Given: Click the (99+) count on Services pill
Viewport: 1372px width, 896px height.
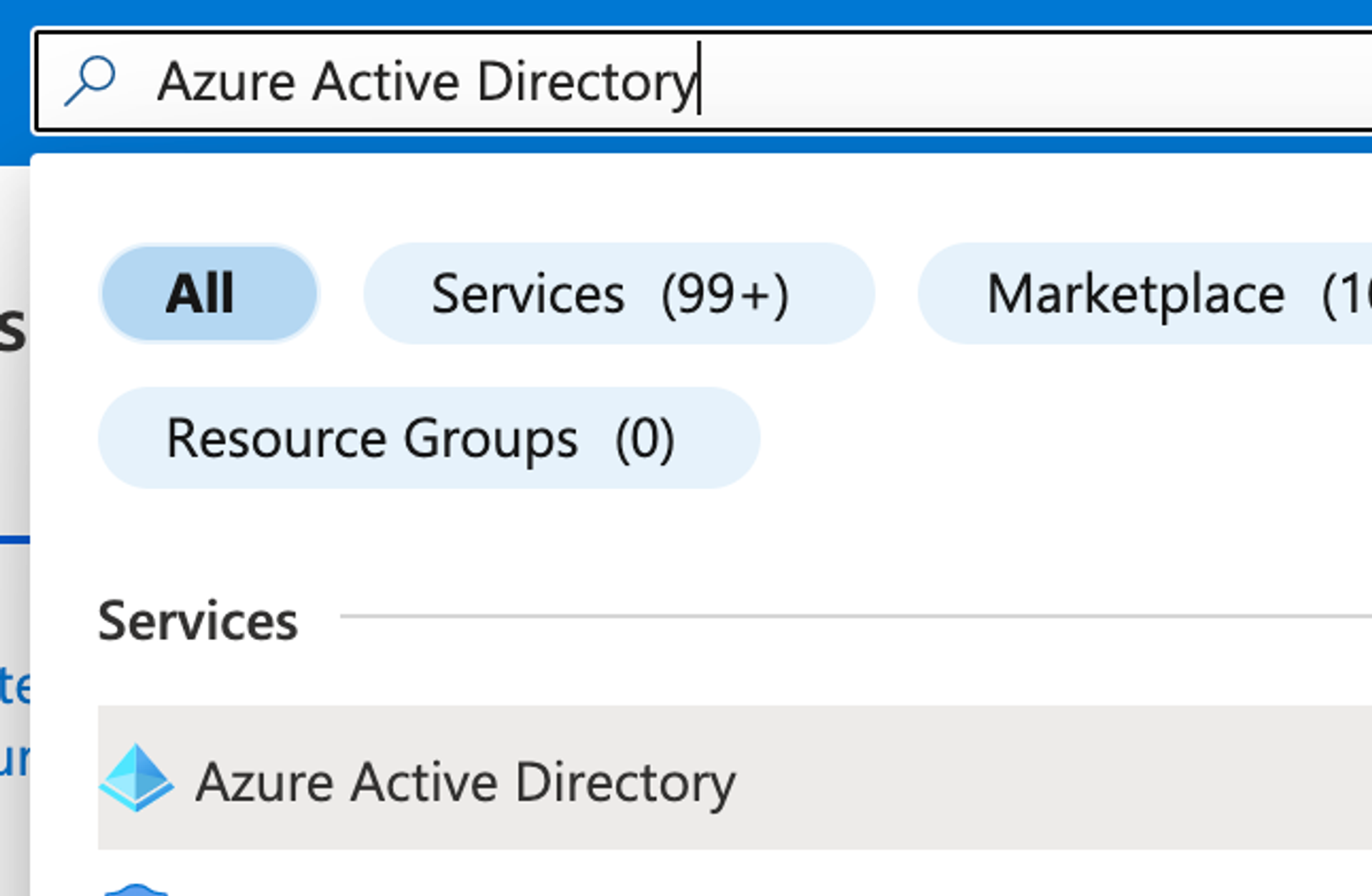Looking at the screenshot, I should click(725, 294).
